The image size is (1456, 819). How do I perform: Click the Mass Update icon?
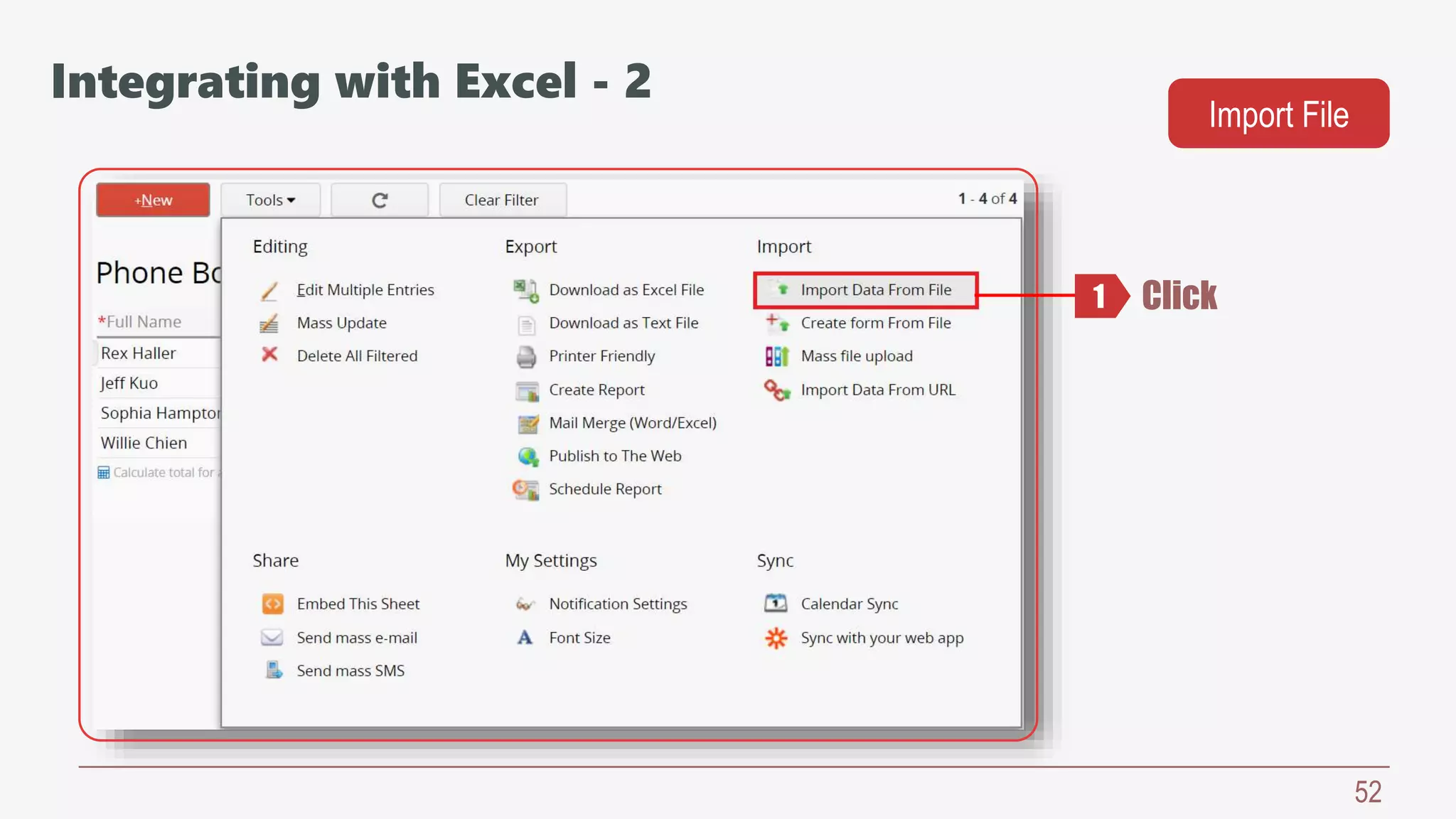click(x=269, y=323)
